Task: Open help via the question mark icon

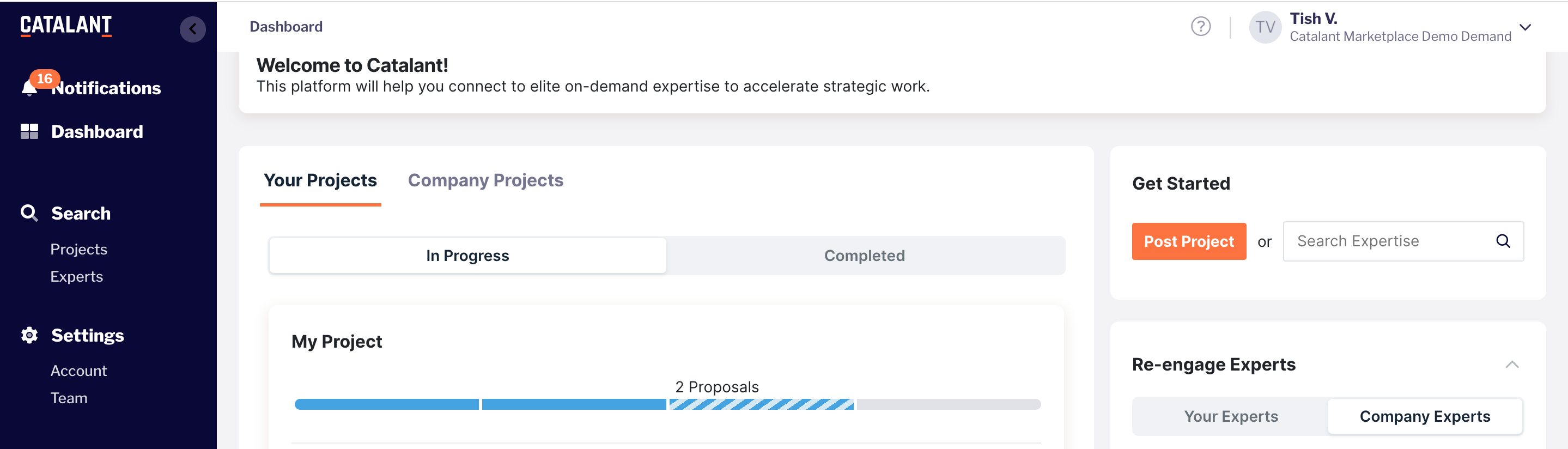Action: click(1200, 27)
